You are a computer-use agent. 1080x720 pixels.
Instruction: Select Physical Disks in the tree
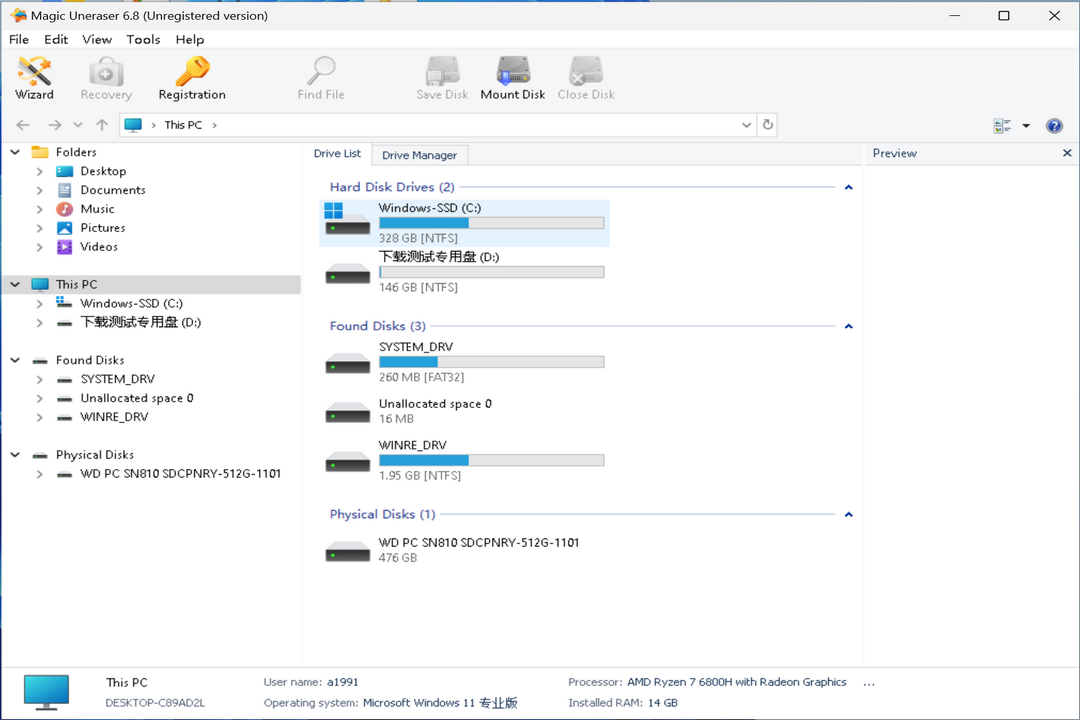(x=94, y=455)
